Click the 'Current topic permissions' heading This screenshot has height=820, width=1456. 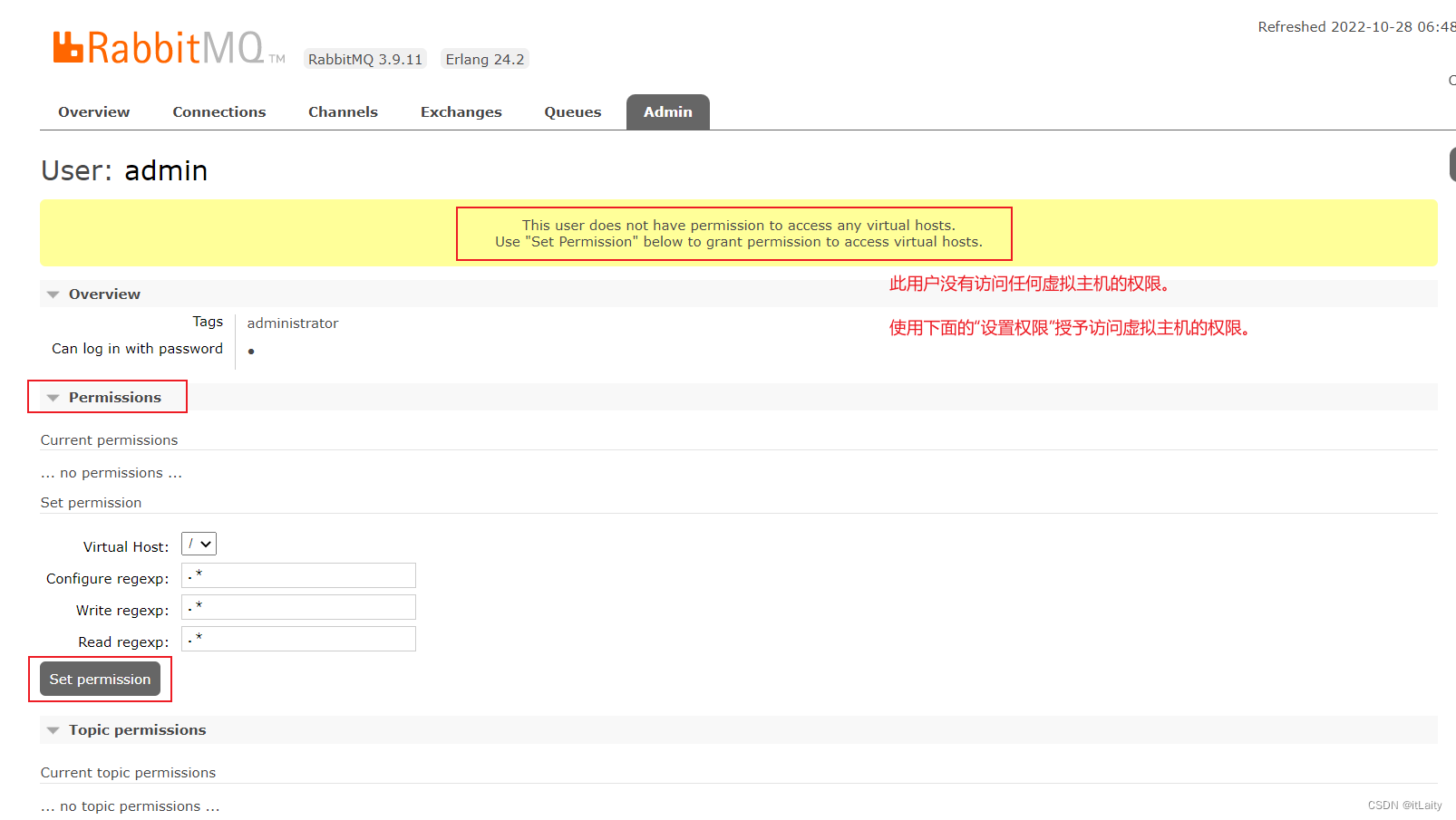point(129,773)
